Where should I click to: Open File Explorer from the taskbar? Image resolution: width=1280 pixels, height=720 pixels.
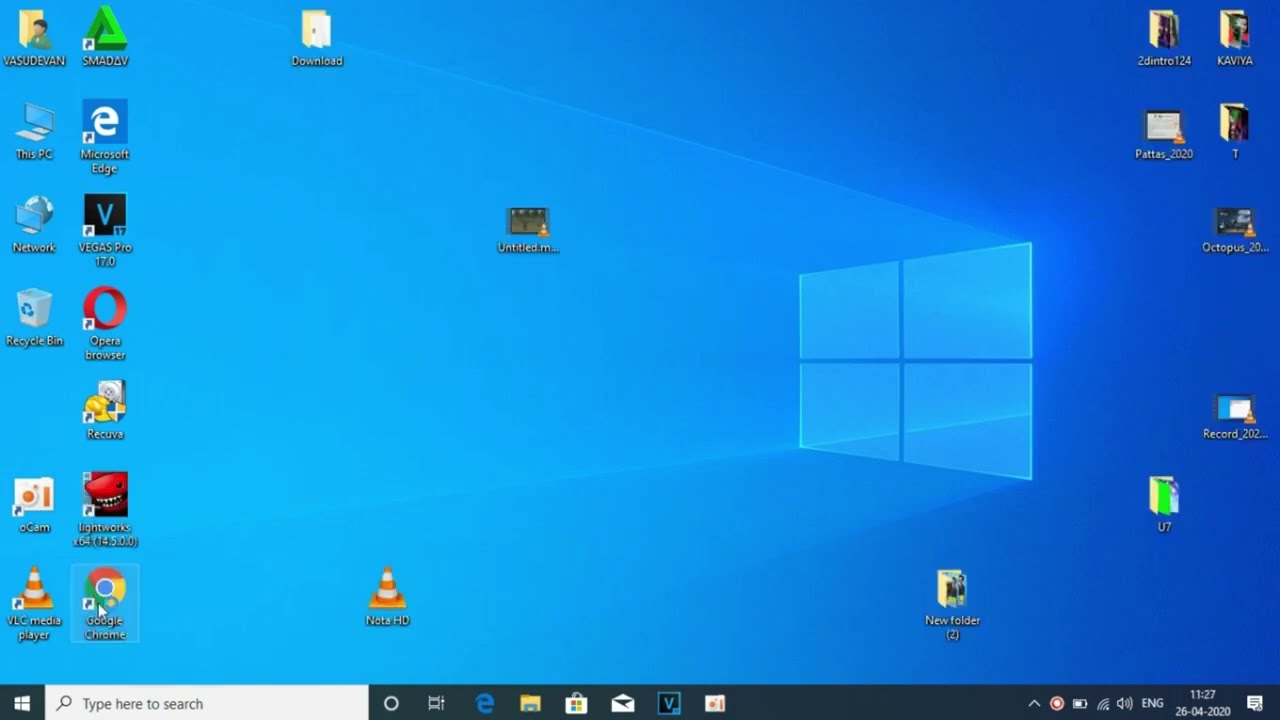530,703
